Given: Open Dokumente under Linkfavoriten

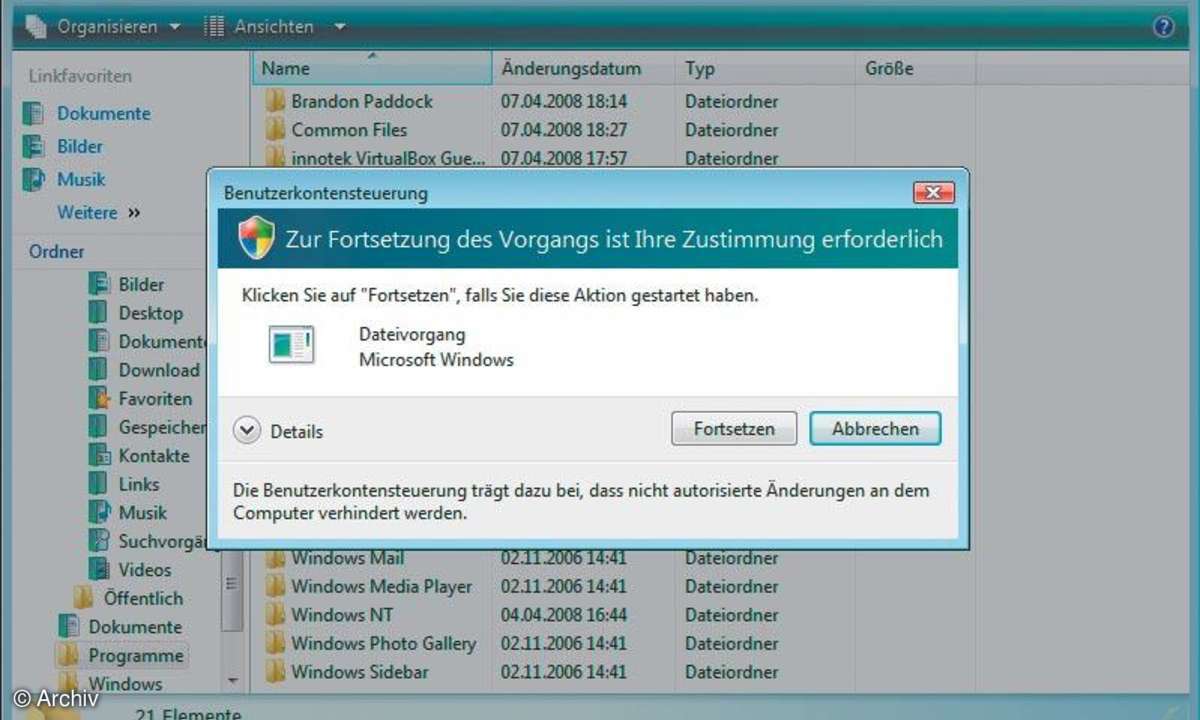Looking at the screenshot, I should click(x=103, y=114).
